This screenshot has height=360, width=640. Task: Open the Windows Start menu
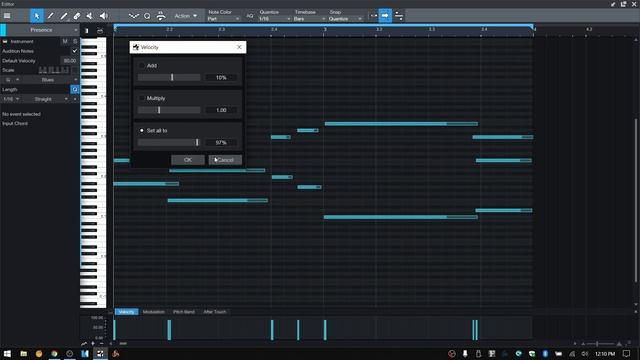pyautogui.click(x=7, y=353)
